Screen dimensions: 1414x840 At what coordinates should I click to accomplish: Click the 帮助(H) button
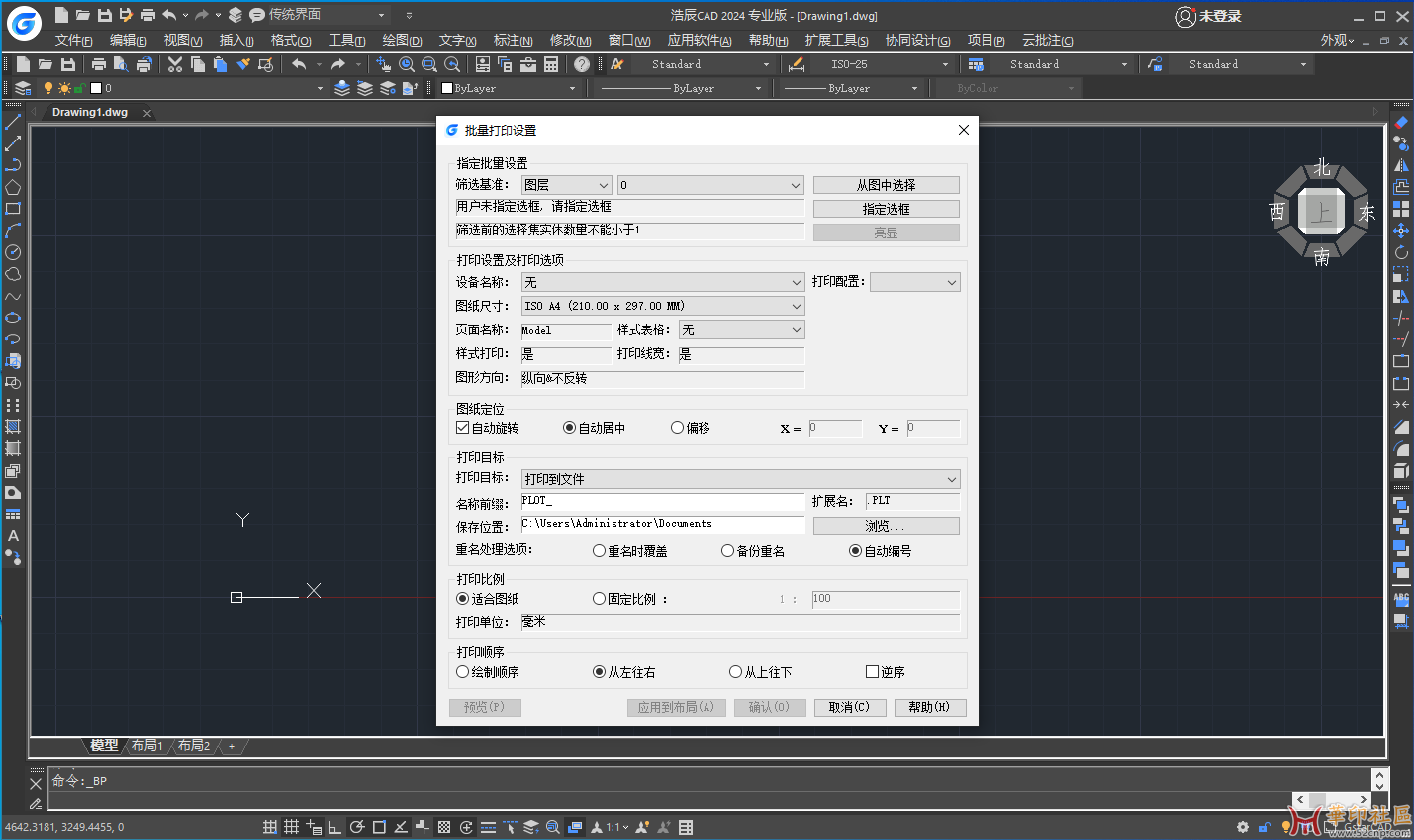click(x=930, y=707)
